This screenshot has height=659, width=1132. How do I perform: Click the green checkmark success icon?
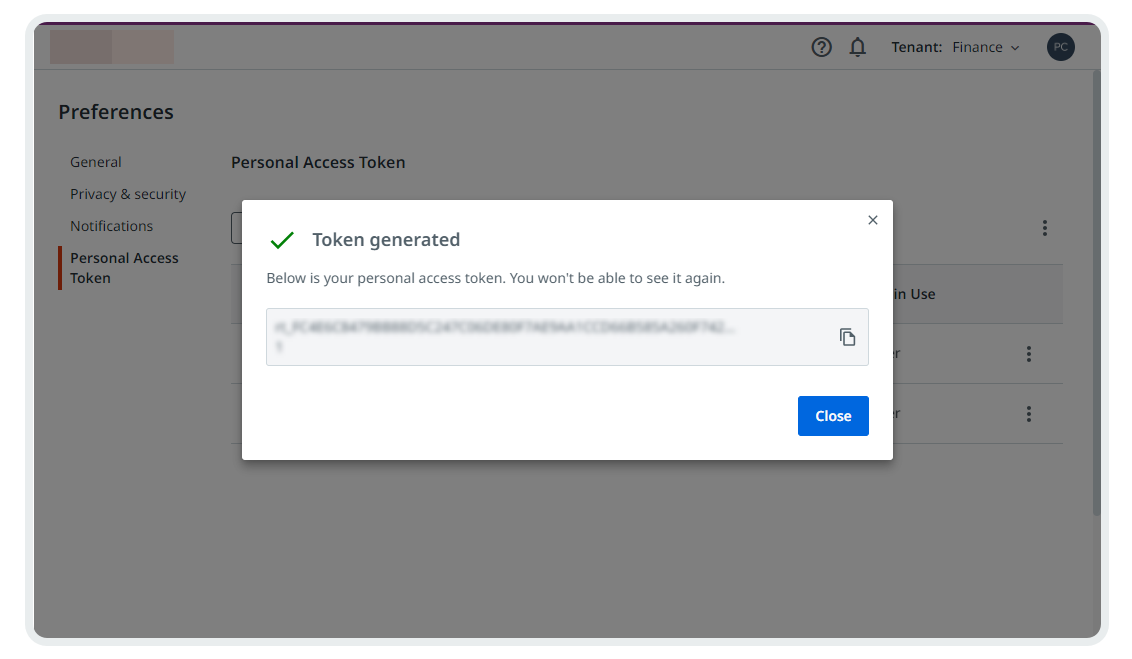[282, 240]
